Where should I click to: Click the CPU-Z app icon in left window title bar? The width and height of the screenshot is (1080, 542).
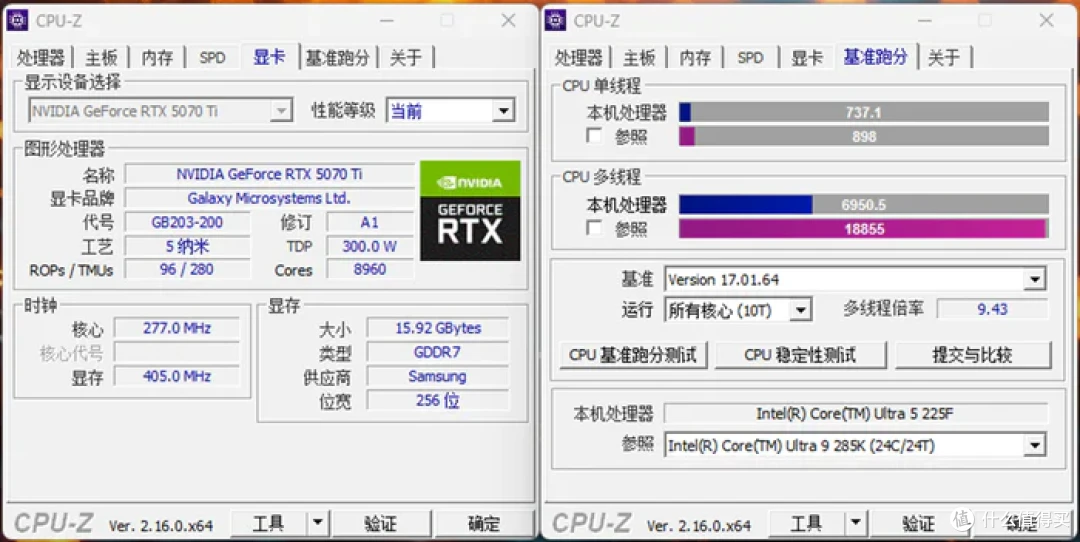pos(17,20)
